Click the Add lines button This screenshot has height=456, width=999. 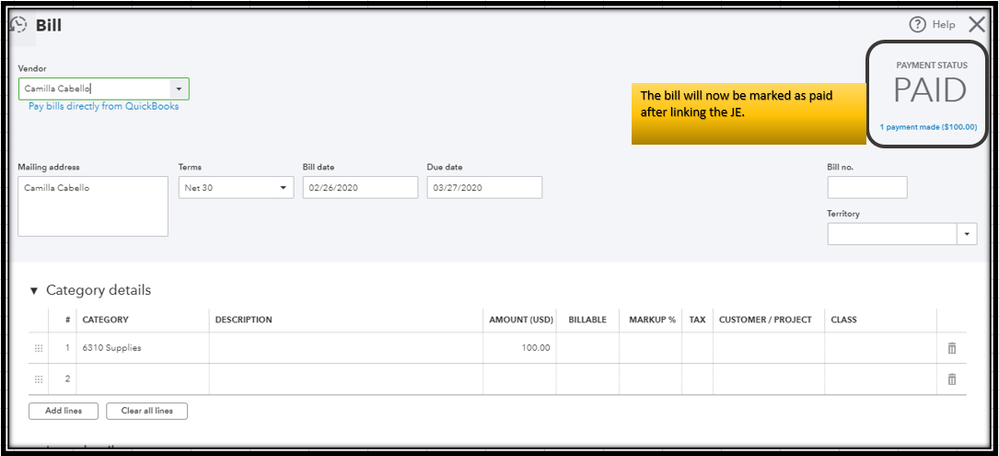click(63, 411)
